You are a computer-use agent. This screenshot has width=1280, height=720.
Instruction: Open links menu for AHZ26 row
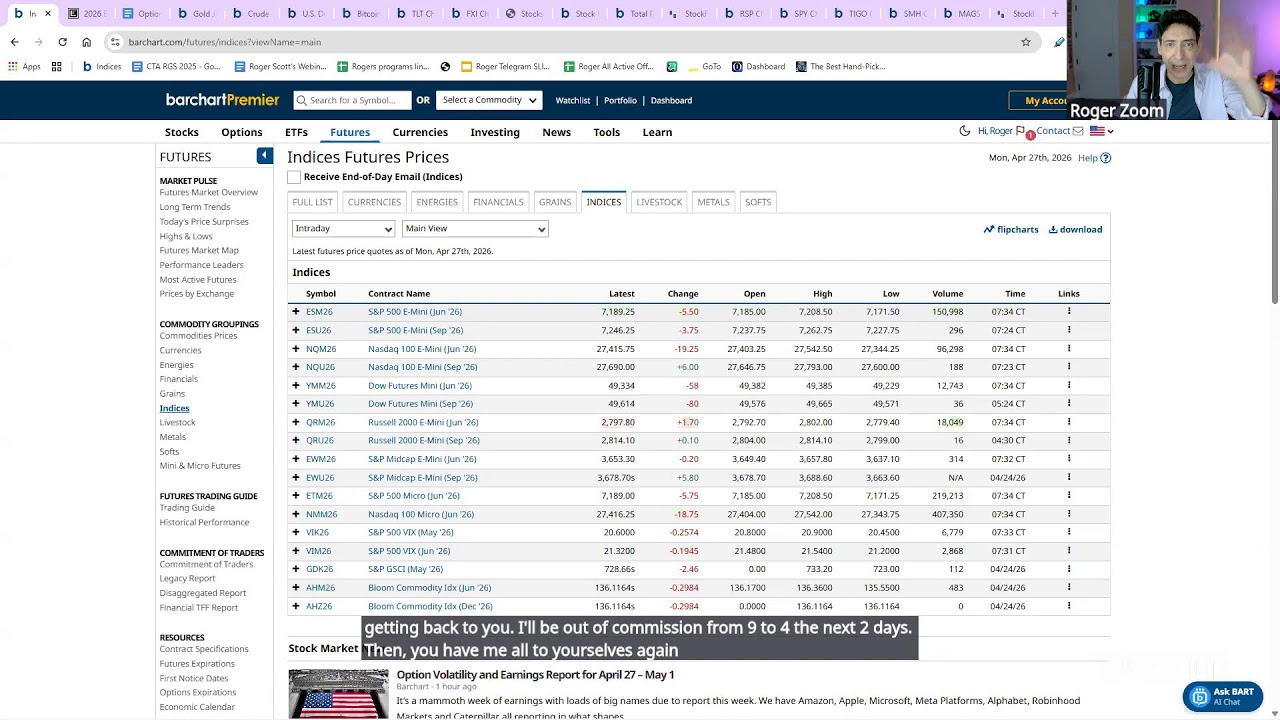pos(1068,606)
